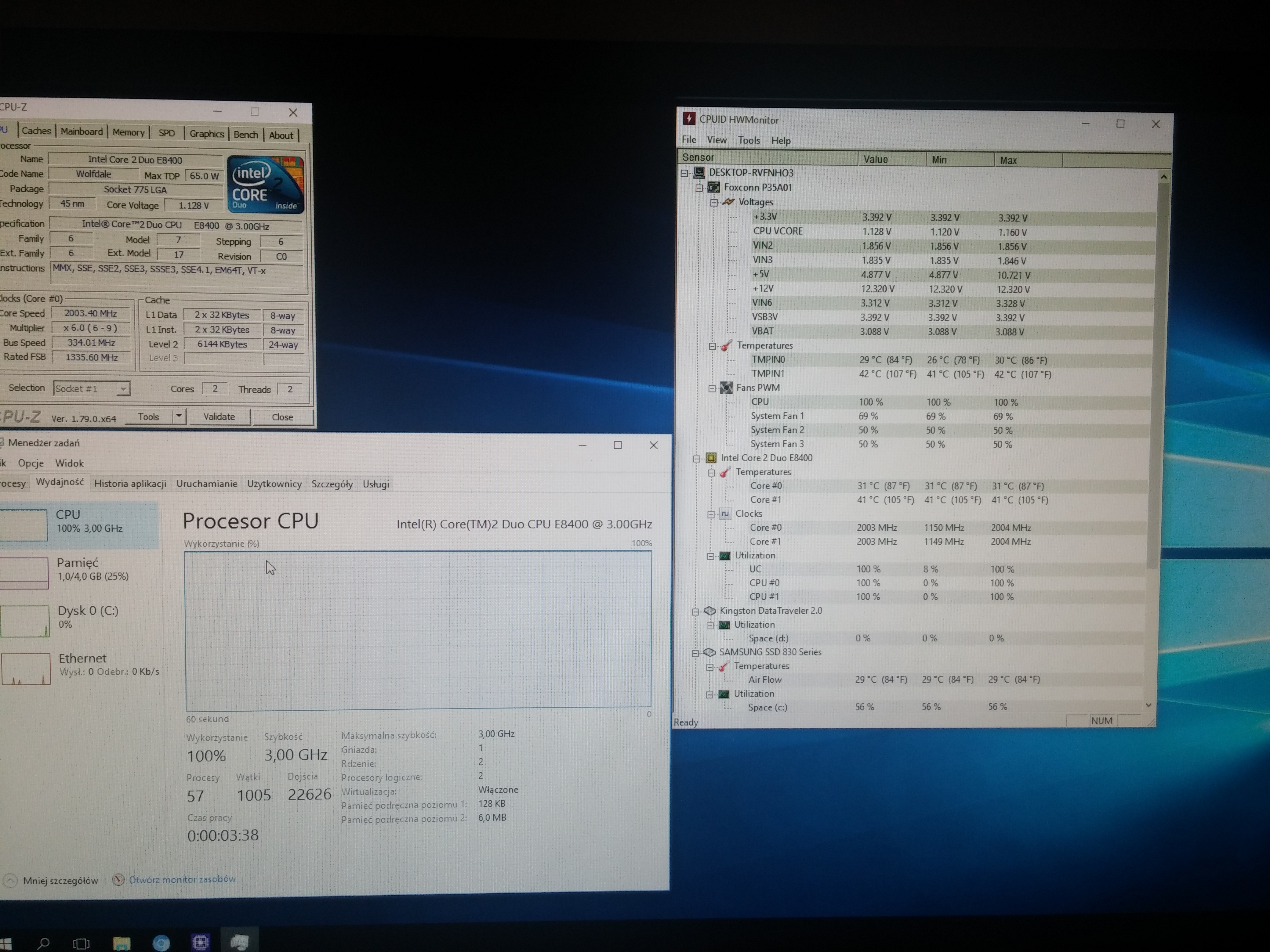Screen dimensions: 1270x952
Task: Click the Intel Core 2 Duo E8400 chip icon
Action: pyautogui.click(x=711, y=458)
